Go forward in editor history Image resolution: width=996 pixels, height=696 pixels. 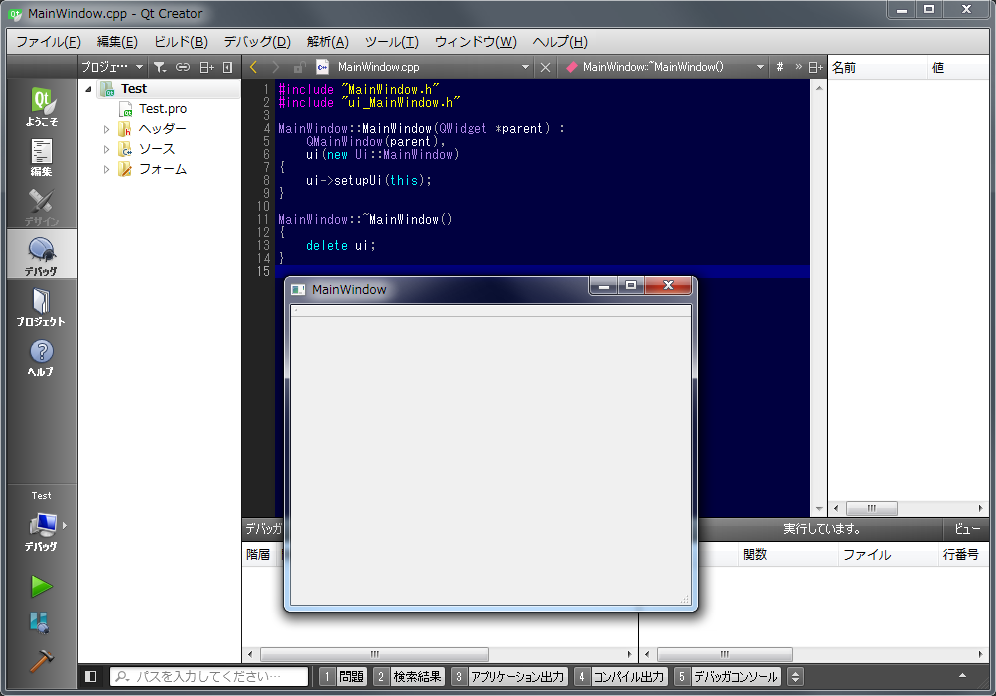tap(275, 67)
